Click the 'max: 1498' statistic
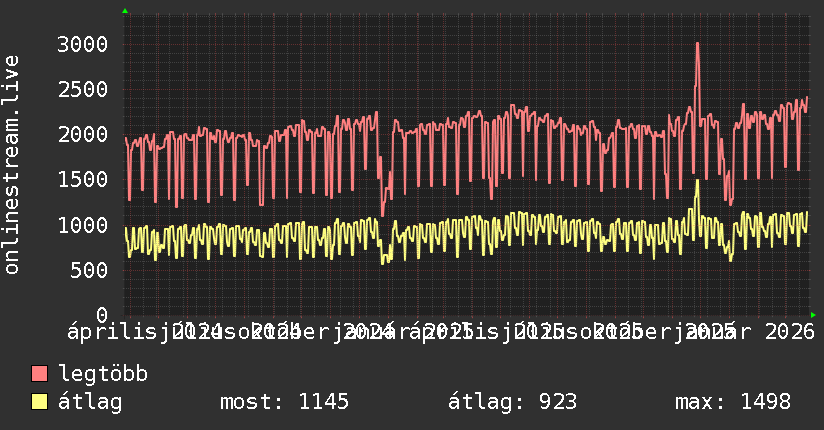The width and height of the screenshot is (824, 430). (733, 402)
